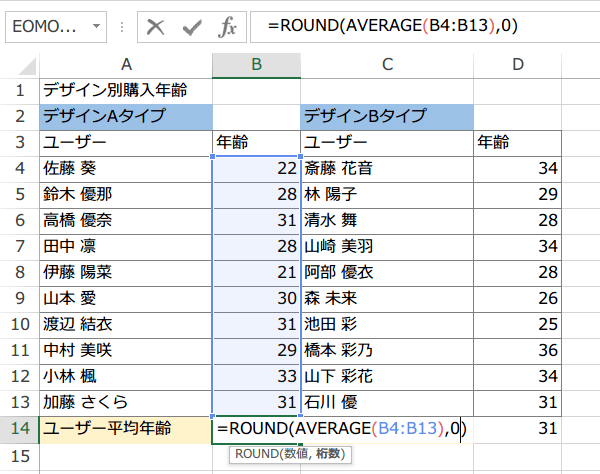Viewport: 600px width, 474px height.
Task: Click the 年齢 header in column B
Action: tap(256, 143)
